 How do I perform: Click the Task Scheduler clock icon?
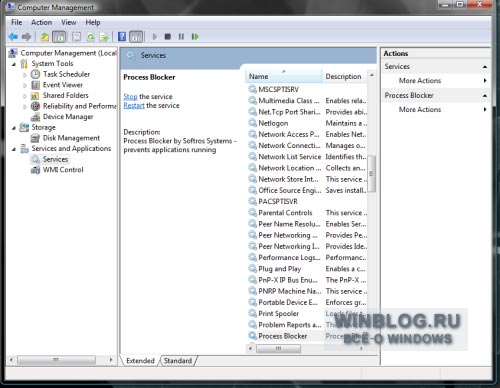(x=35, y=74)
